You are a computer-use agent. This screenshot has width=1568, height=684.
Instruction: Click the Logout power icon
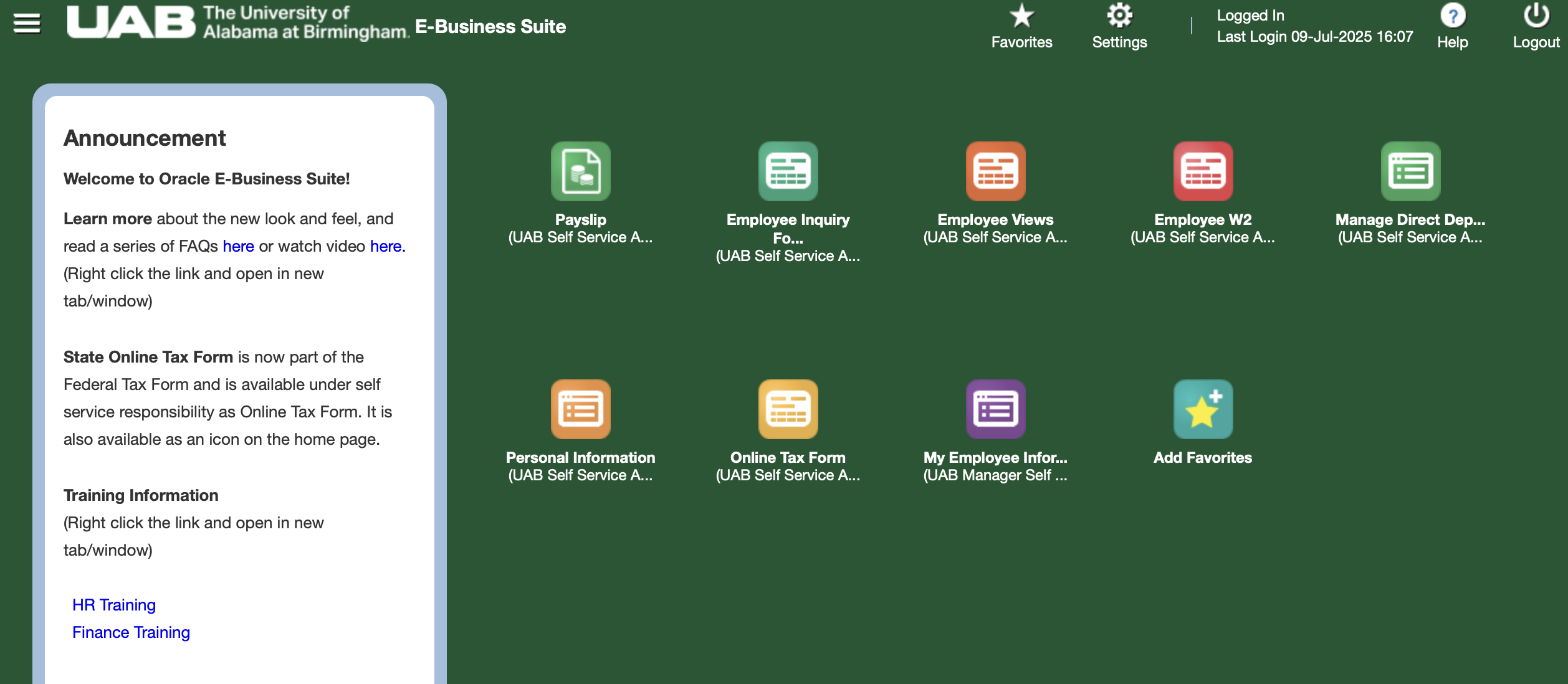coord(1536,16)
